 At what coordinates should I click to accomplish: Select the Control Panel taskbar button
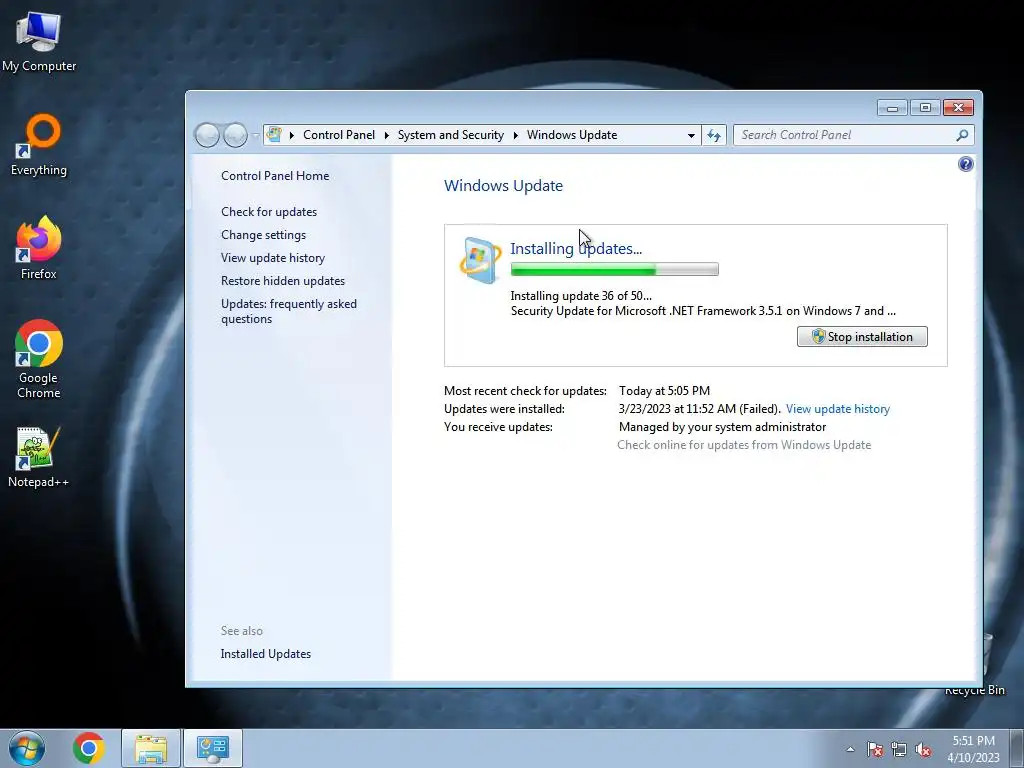[x=213, y=748]
